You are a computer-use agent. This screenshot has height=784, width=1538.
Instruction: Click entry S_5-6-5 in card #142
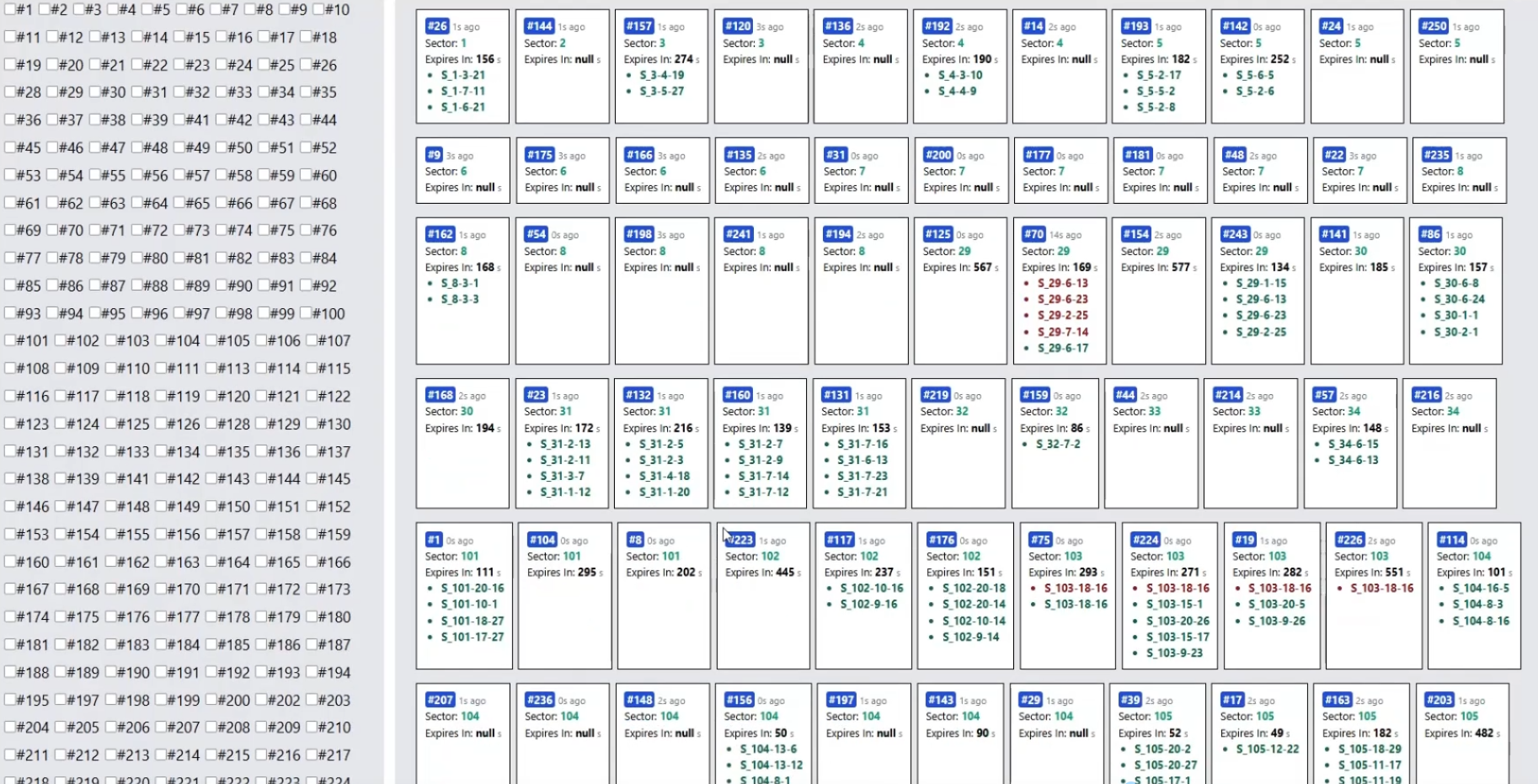[1255, 75]
